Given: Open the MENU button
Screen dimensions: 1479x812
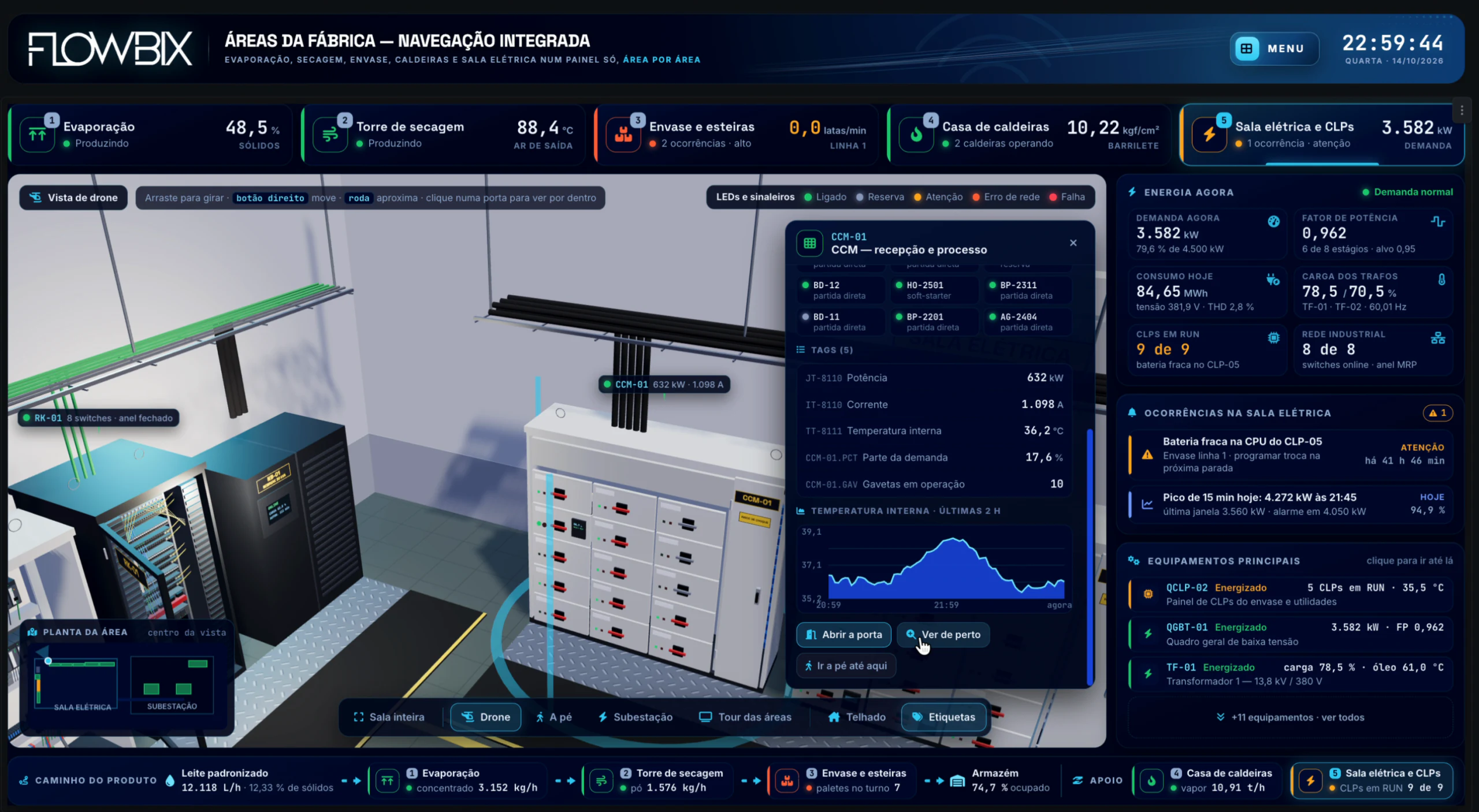Looking at the screenshot, I should click(1274, 49).
